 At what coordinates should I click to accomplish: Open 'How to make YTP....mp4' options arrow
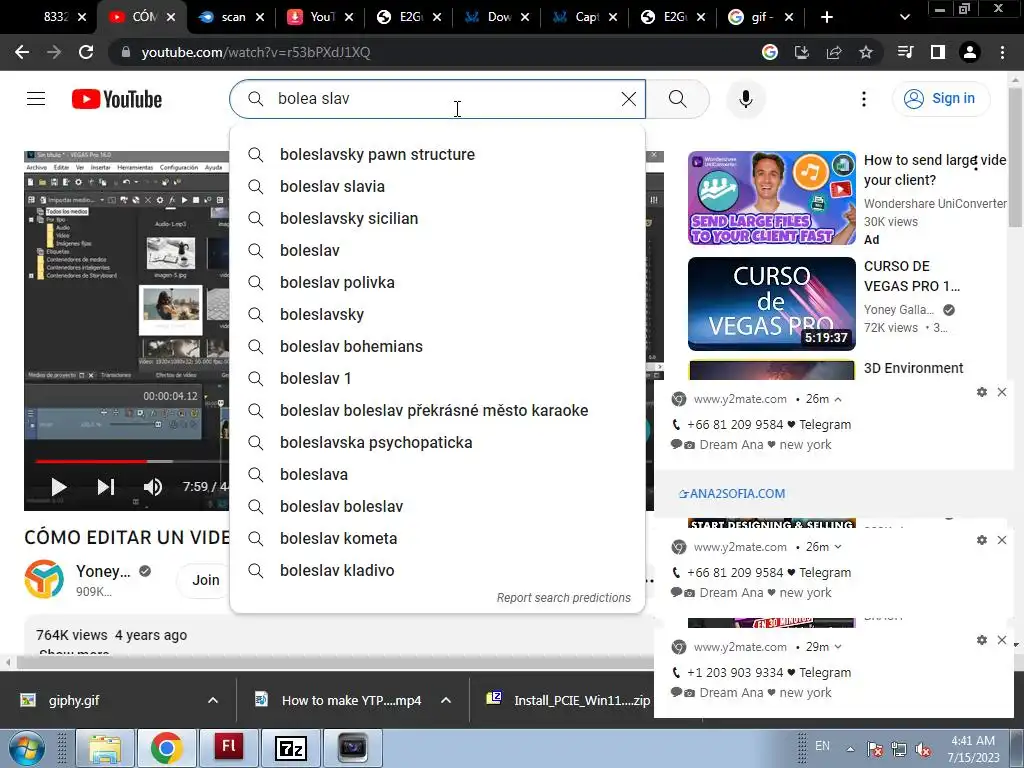[446, 700]
